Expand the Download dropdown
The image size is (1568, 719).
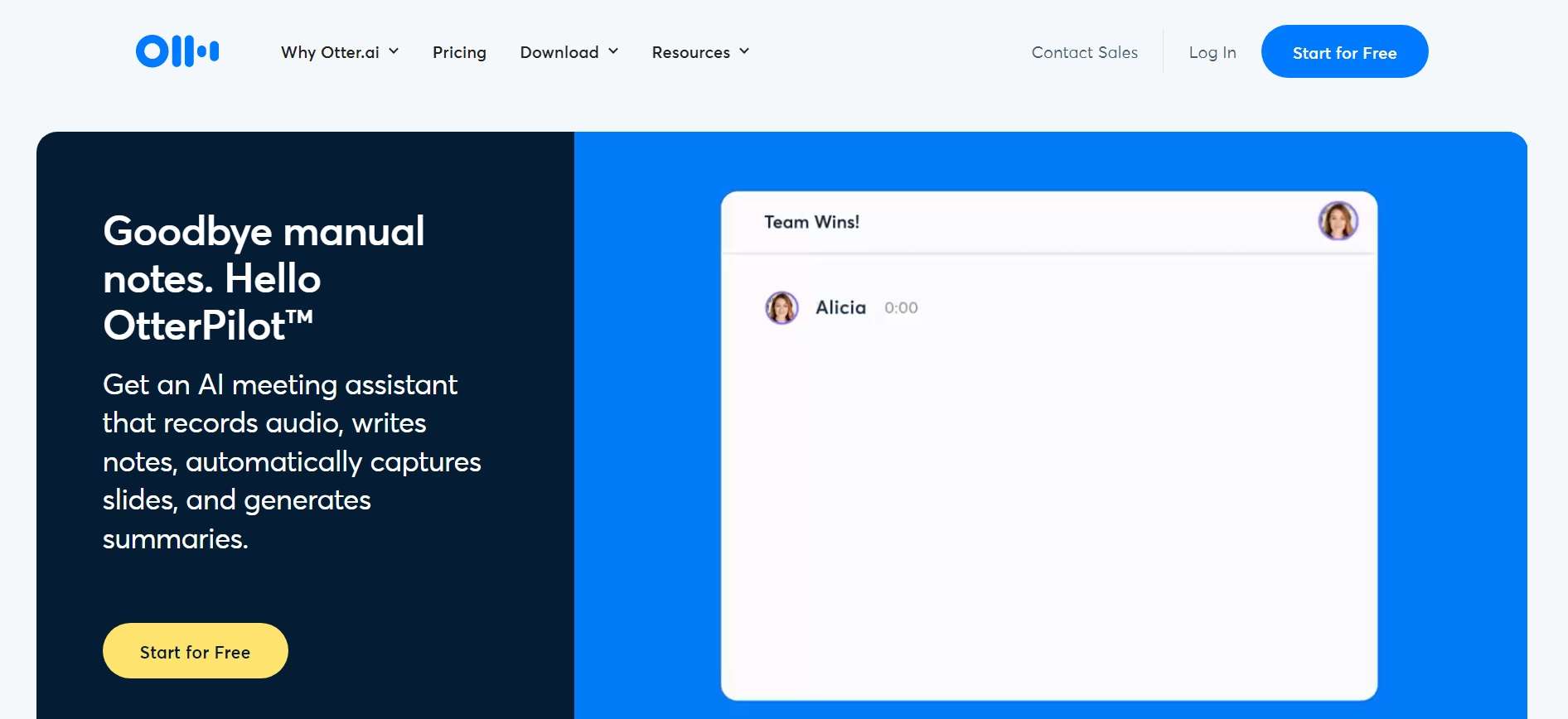(x=569, y=52)
